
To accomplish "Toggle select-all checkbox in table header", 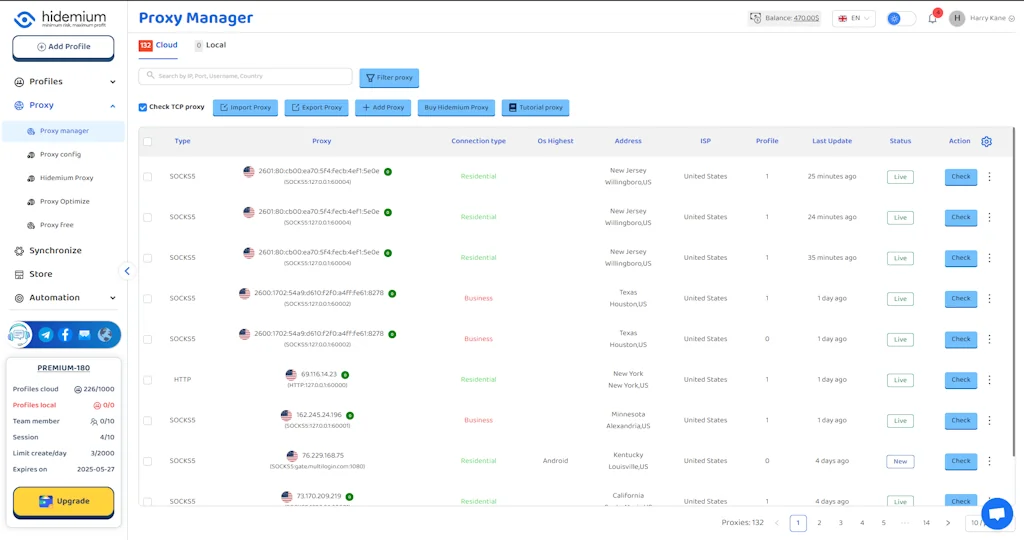I will pos(148,141).
